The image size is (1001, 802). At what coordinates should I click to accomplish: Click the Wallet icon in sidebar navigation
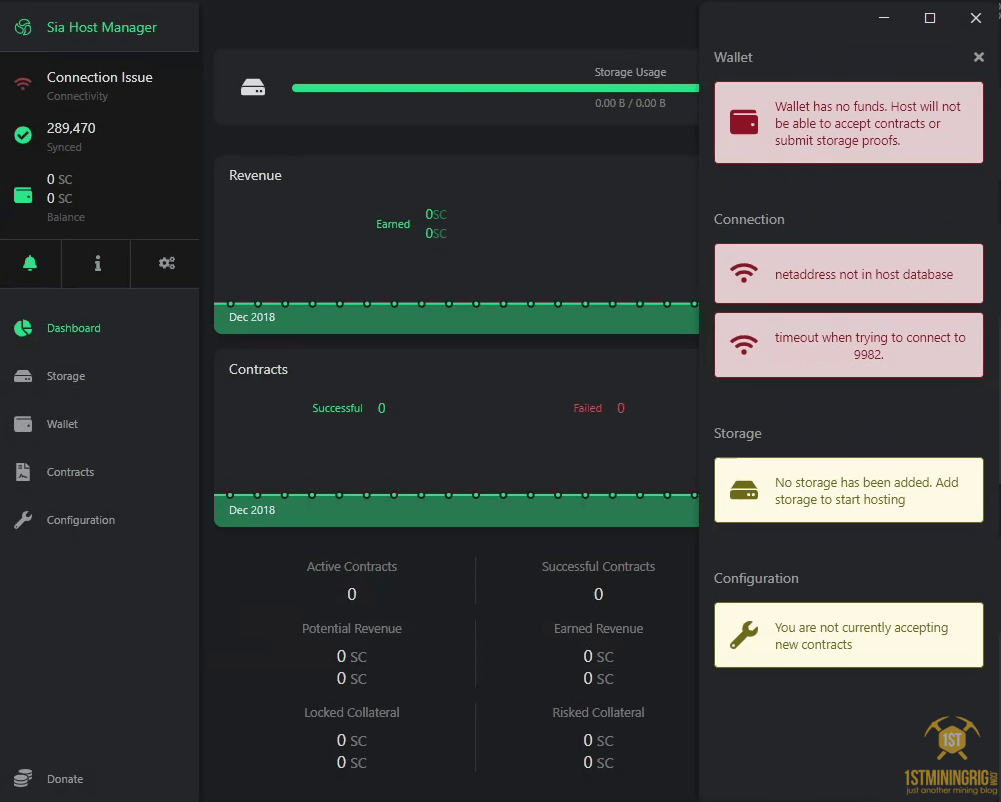click(23, 424)
